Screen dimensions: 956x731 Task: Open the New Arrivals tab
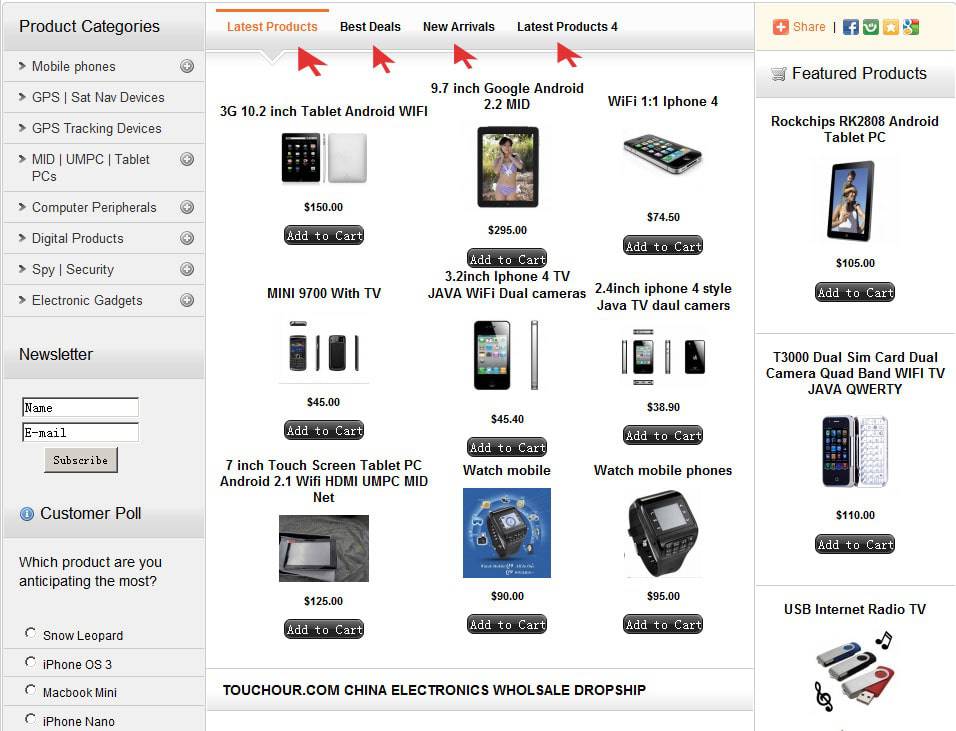click(x=458, y=26)
